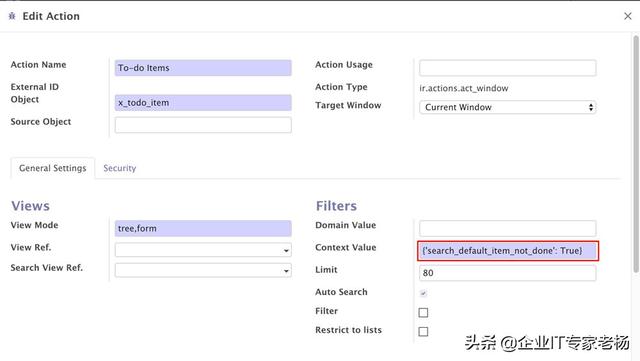
Task: Edit the Action Name field To-do Items
Action: point(203,68)
